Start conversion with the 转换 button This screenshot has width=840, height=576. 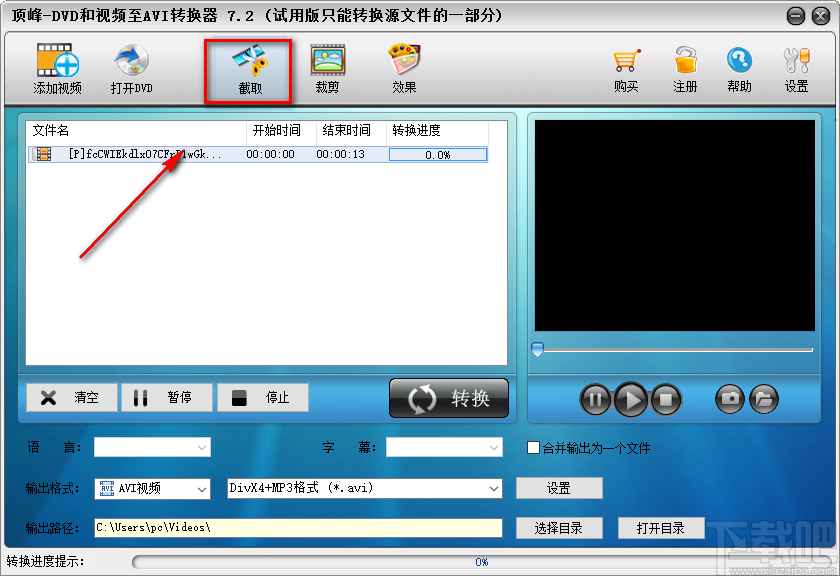click(x=449, y=398)
